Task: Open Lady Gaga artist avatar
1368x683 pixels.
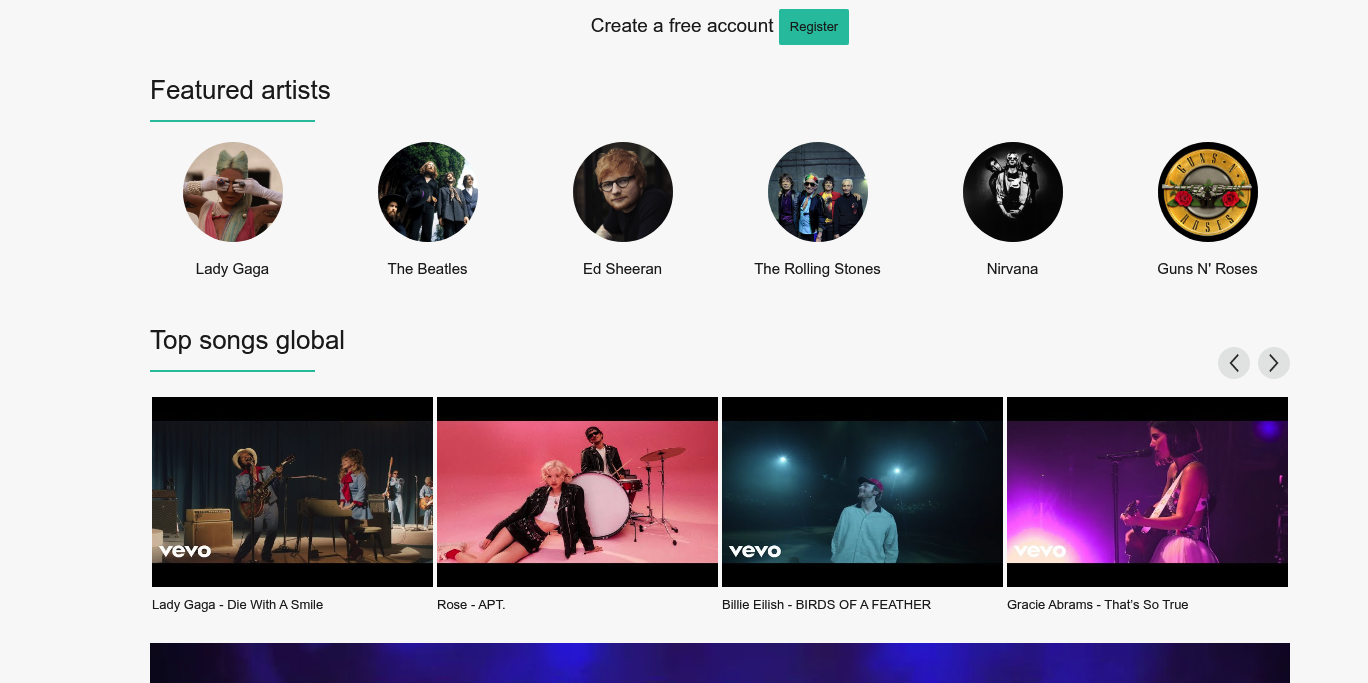Action: pyautogui.click(x=233, y=192)
